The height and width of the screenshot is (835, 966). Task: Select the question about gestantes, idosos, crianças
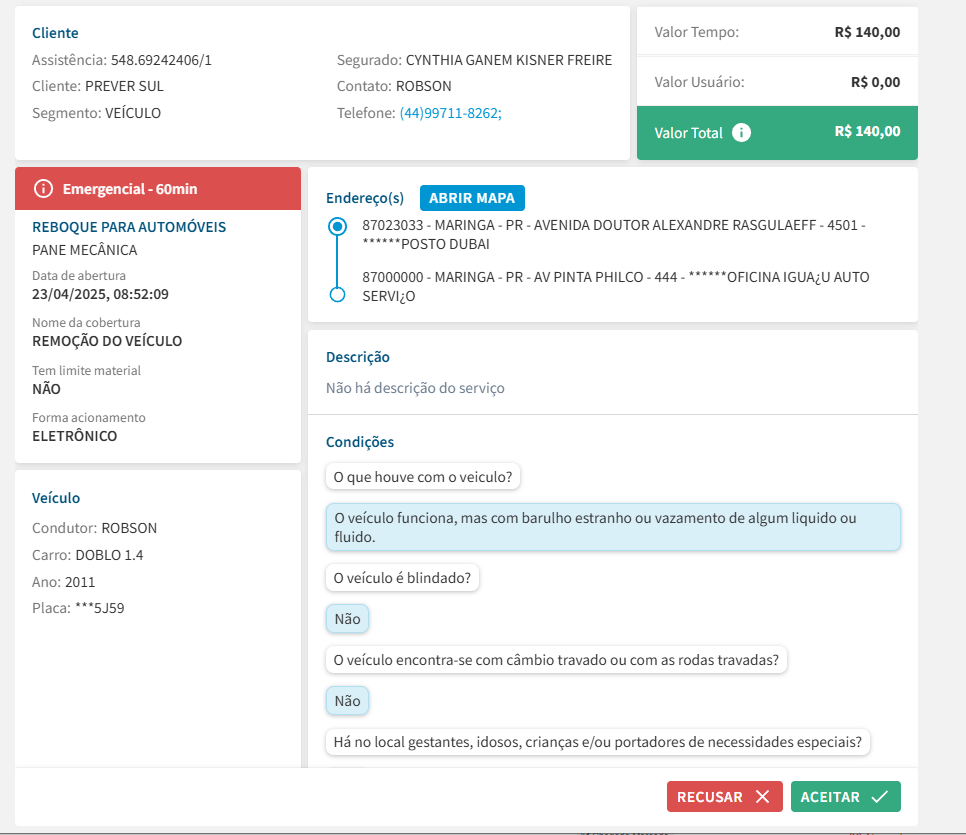click(x=598, y=742)
